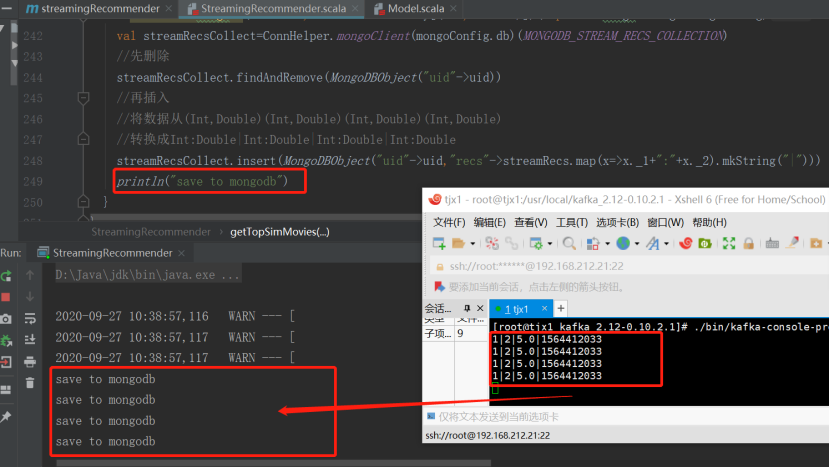
Task: Toggle code fold marker at line 250
Action: (x=83, y=202)
